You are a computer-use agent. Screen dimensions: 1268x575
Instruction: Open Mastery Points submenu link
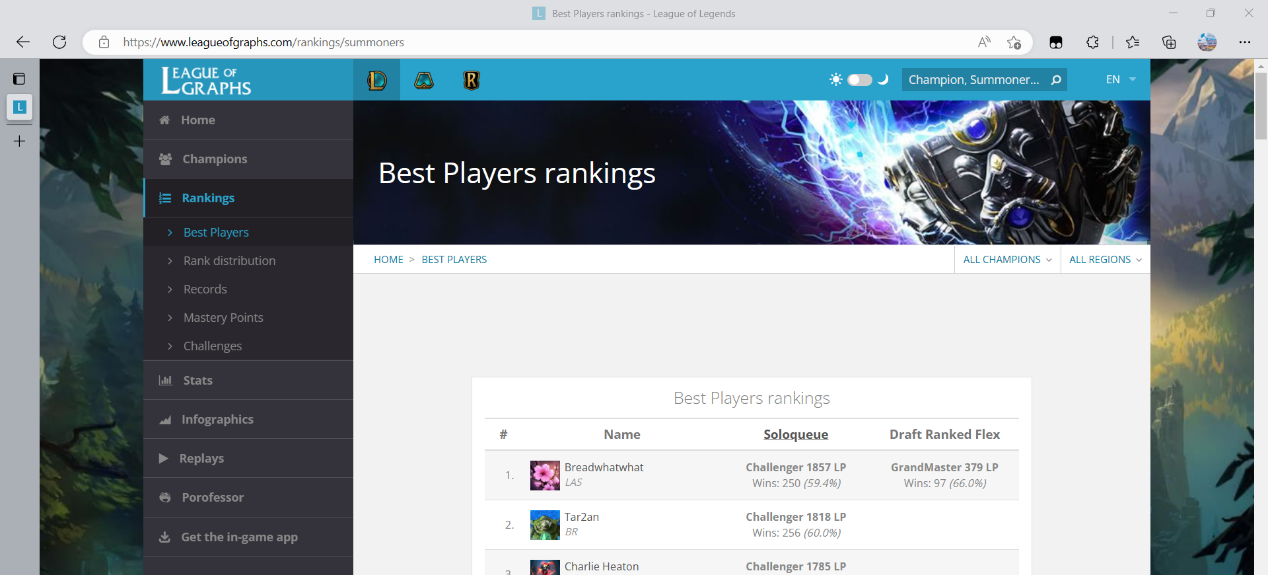223,318
